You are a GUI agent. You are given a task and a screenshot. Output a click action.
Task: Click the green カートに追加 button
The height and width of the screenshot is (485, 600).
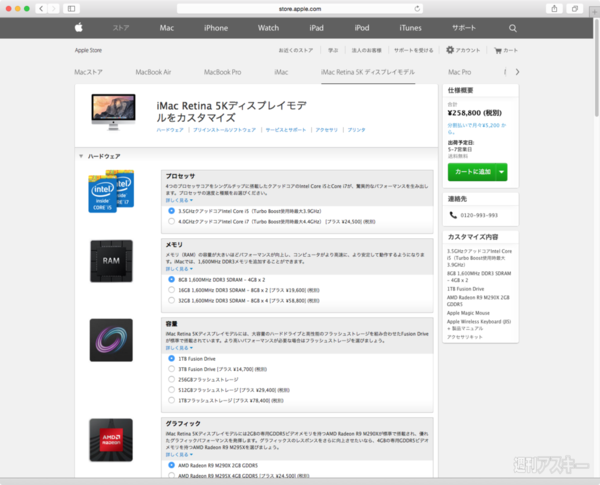(x=473, y=172)
